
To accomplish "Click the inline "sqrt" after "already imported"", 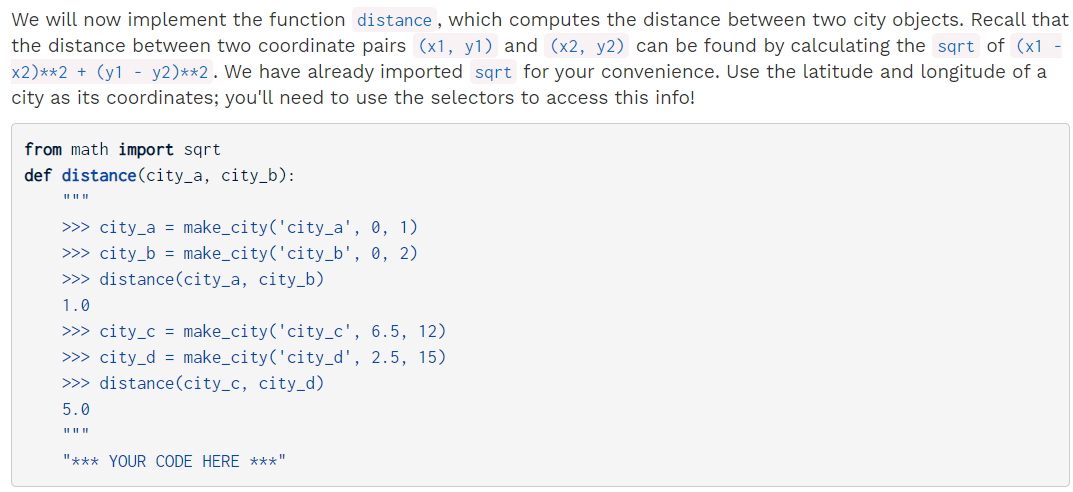I will coord(493,72).
